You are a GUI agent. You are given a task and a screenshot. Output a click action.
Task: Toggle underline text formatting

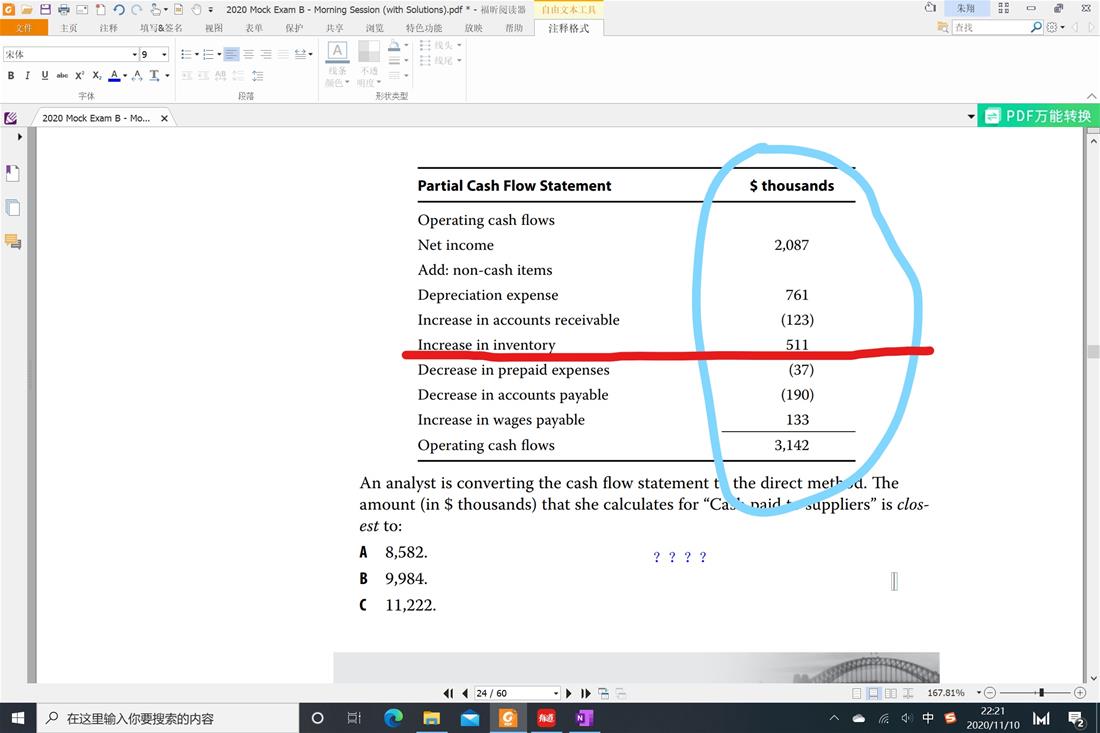(45, 76)
